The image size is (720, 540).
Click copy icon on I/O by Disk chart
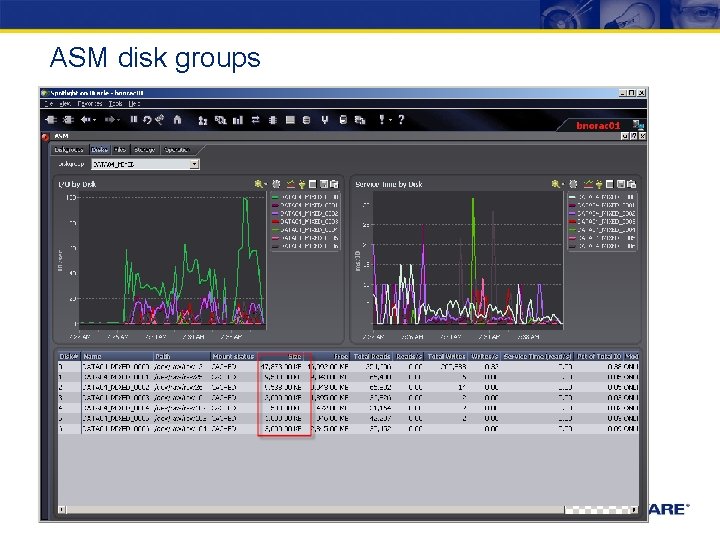tap(334, 184)
